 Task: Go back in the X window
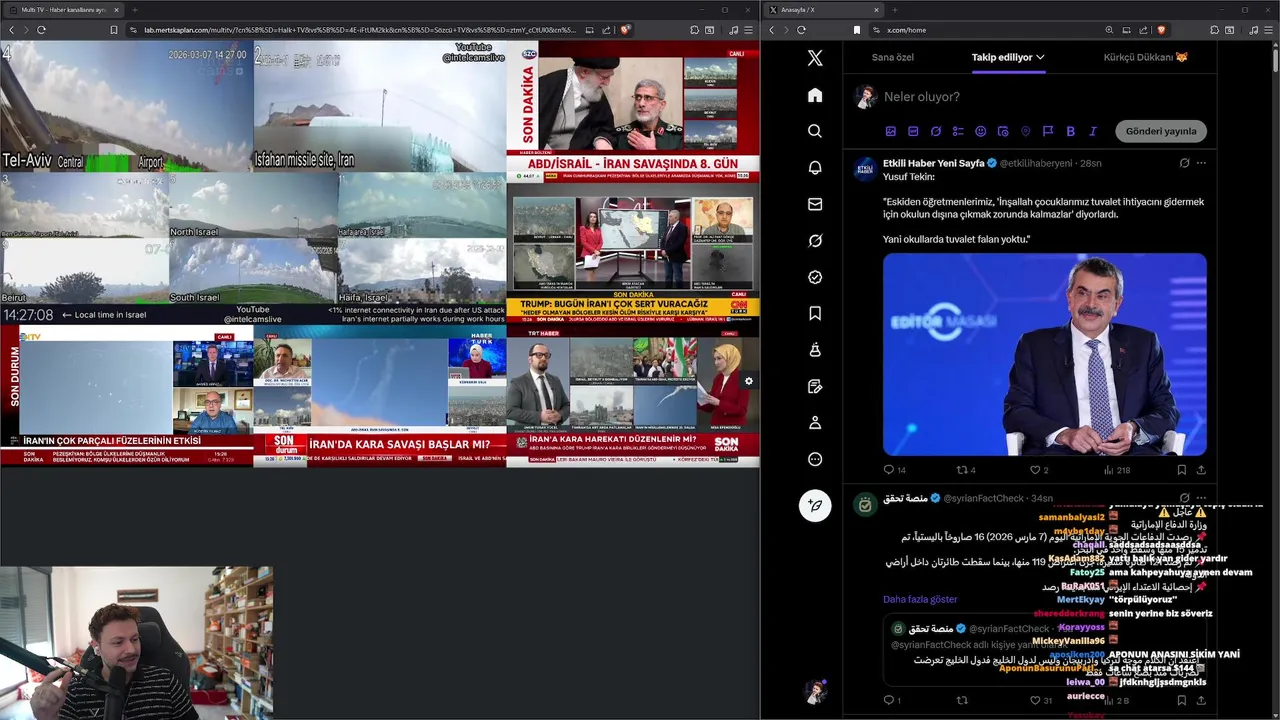click(x=771, y=30)
